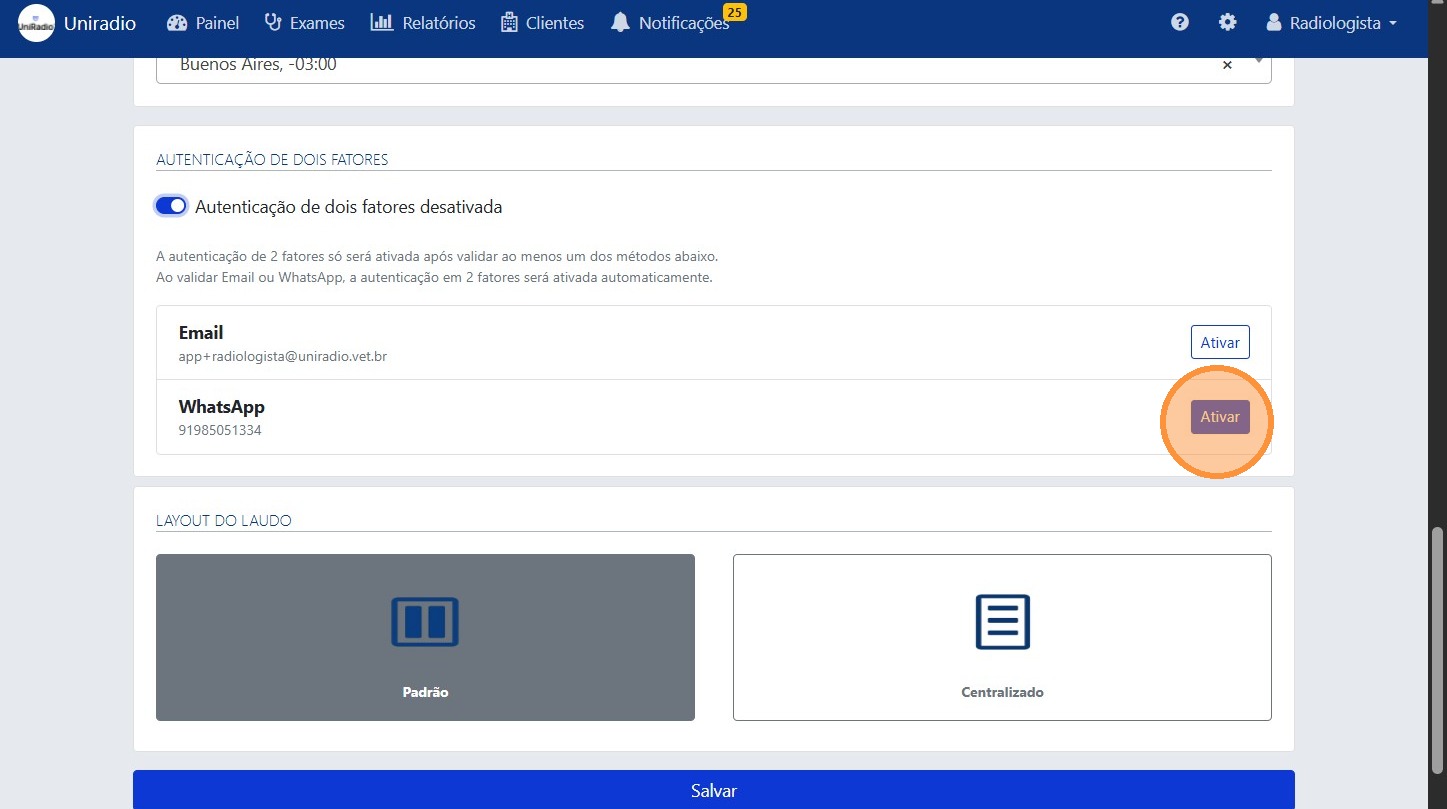Clear the Buenos Aires timezone selection

tap(1227, 65)
